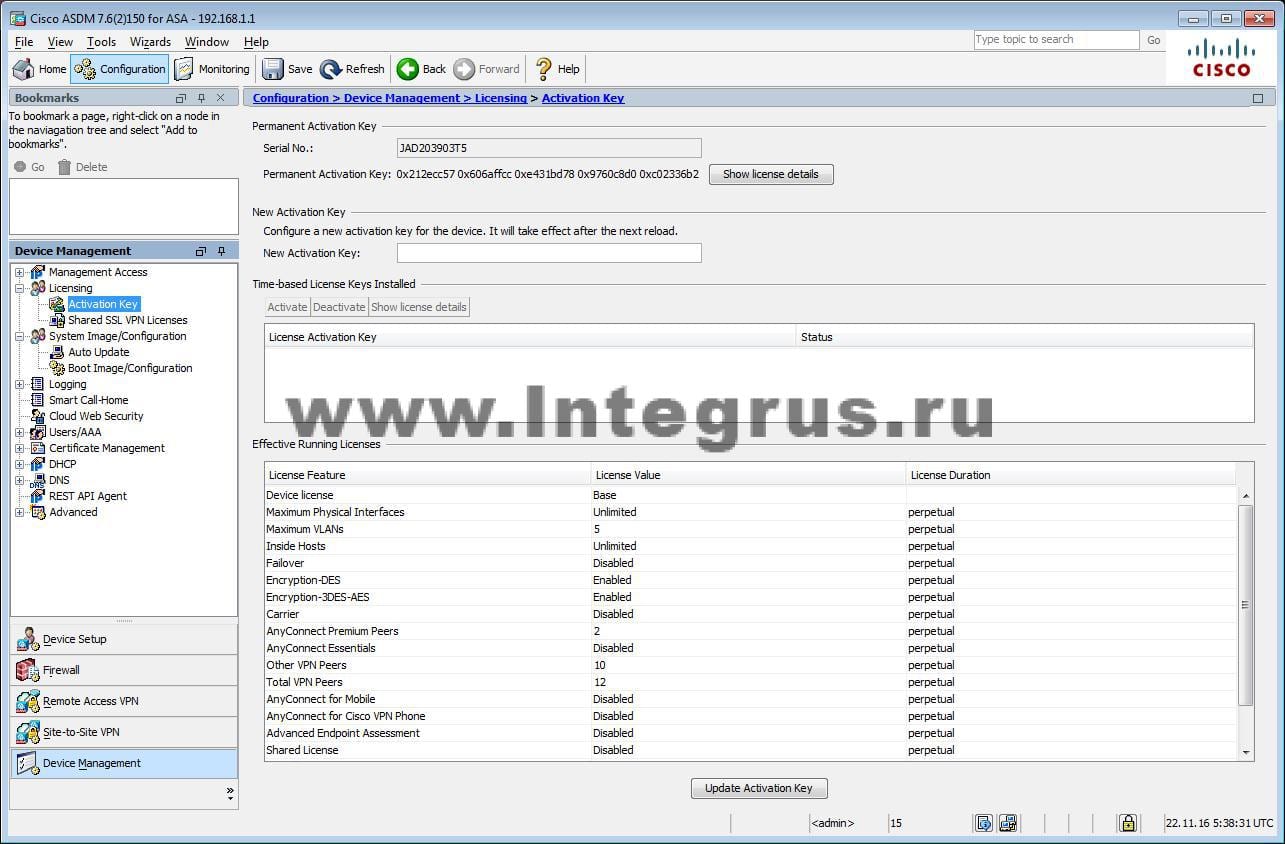Open the File menu
The image size is (1285, 844).
coord(24,42)
